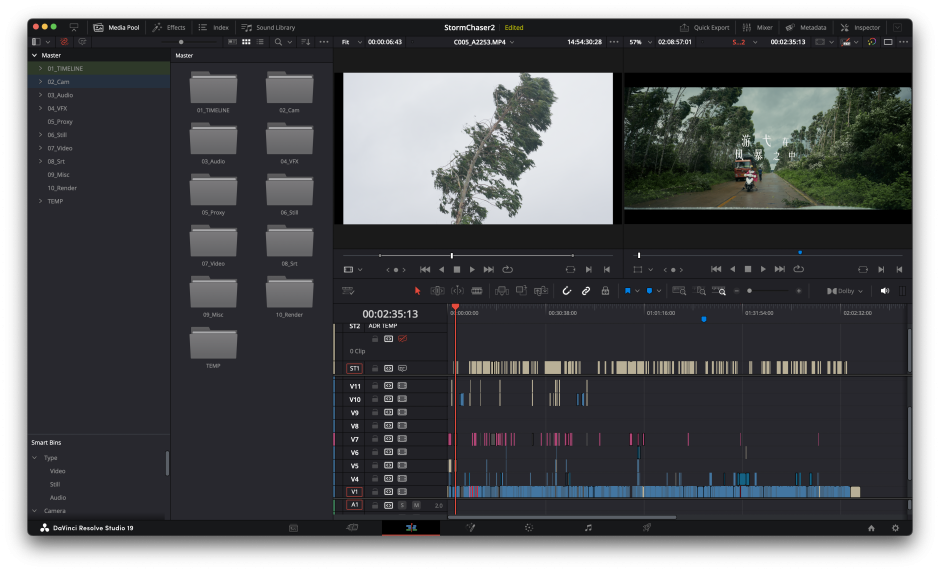
Task: Open the Cut page icon at bottom
Action: pos(352,528)
